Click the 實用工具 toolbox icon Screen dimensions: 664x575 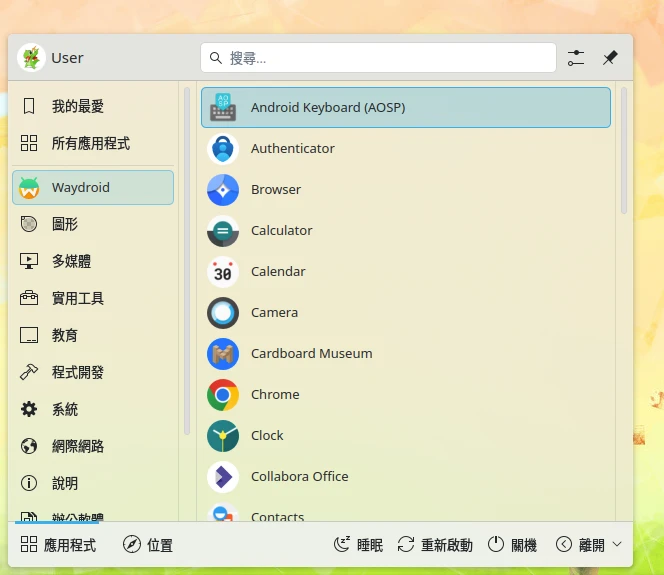(x=29, y=298)
